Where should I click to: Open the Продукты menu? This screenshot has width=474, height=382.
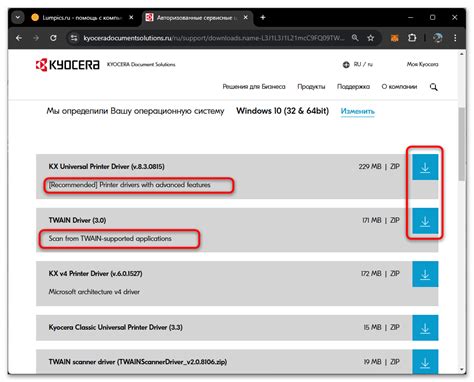(x=311, y=87)
